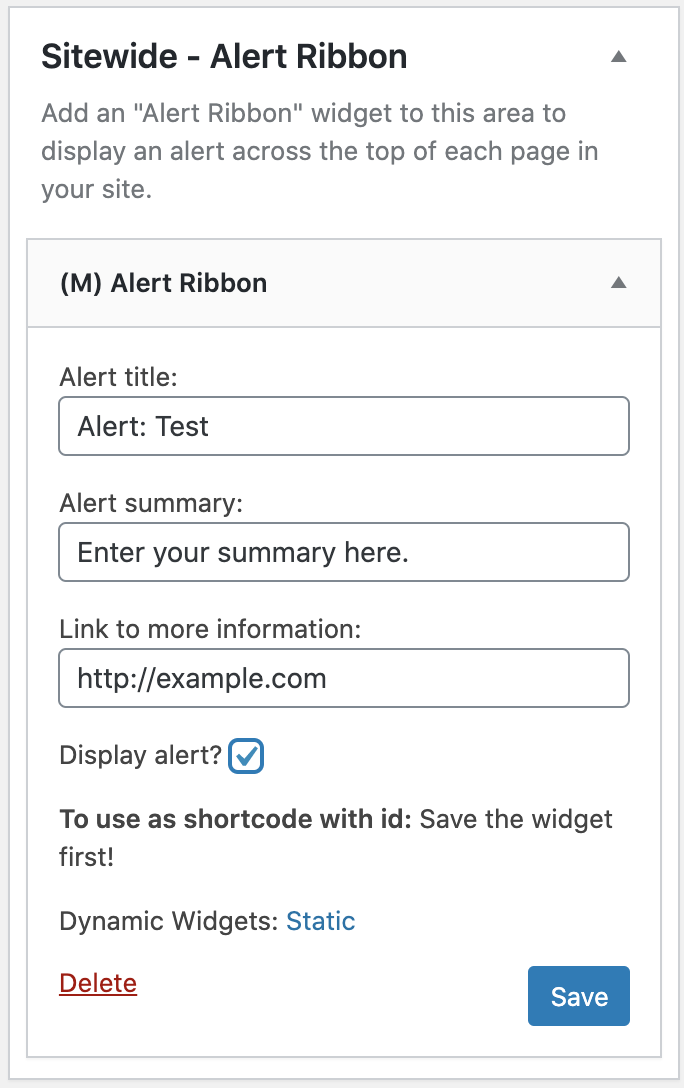684x1088 pixels.
Task: Click inside the Alert title field
Action: 344,426
